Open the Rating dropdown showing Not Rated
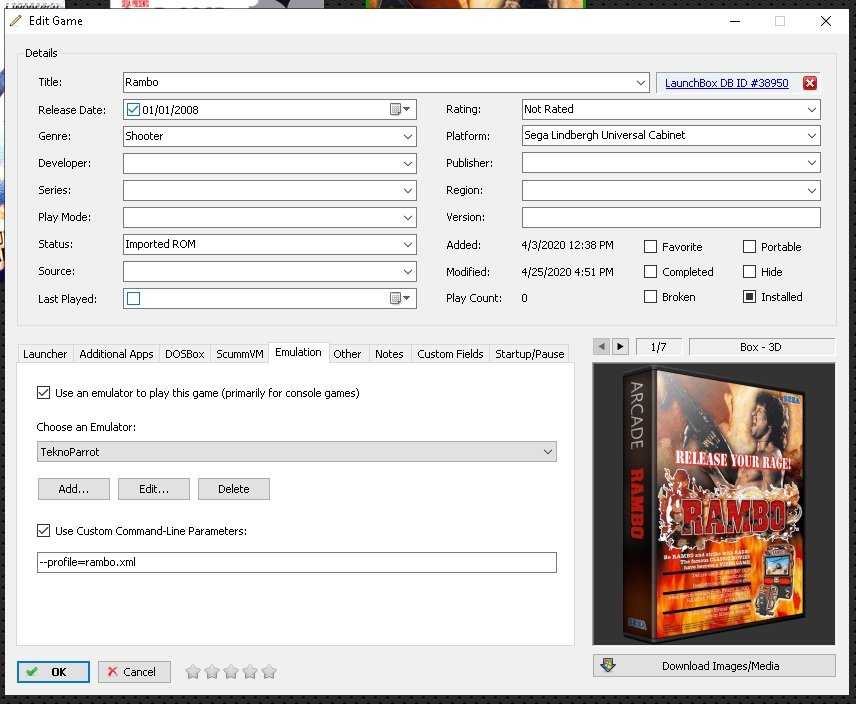 click(812, 110)
